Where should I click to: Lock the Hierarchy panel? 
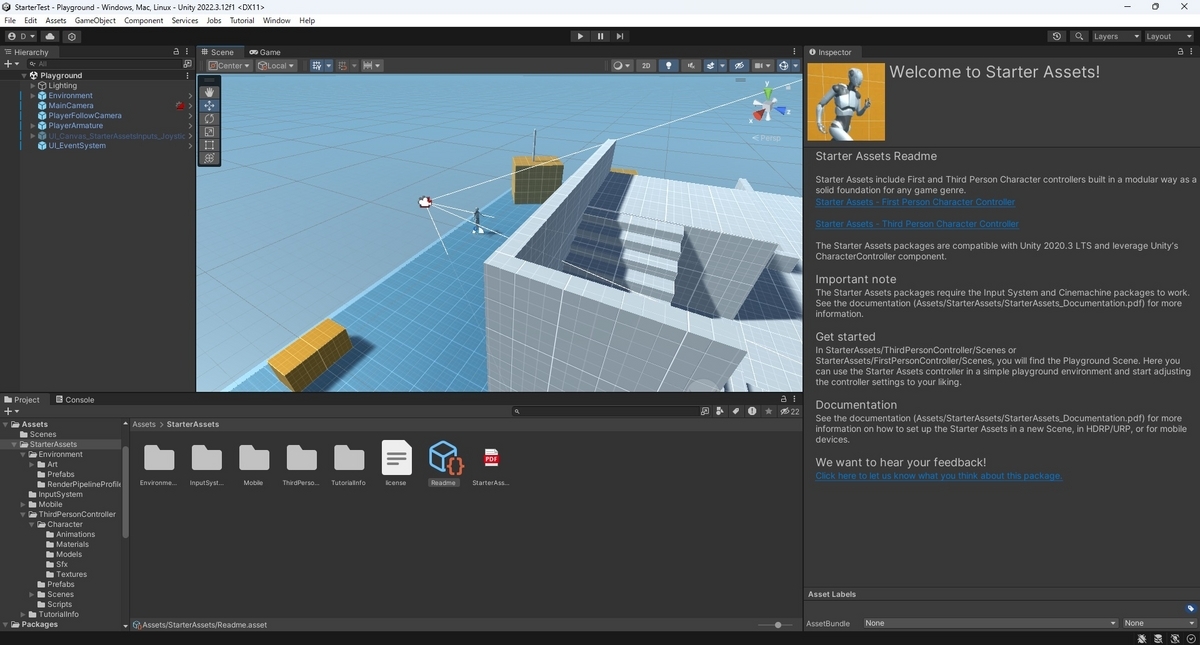coord(177,52)
